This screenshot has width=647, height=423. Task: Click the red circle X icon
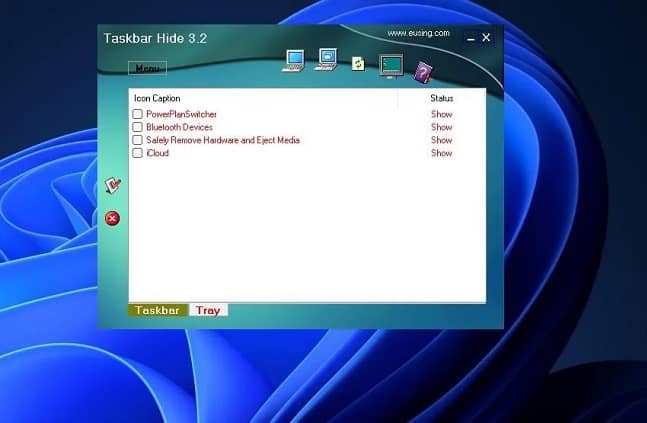[x=112, y=218]
